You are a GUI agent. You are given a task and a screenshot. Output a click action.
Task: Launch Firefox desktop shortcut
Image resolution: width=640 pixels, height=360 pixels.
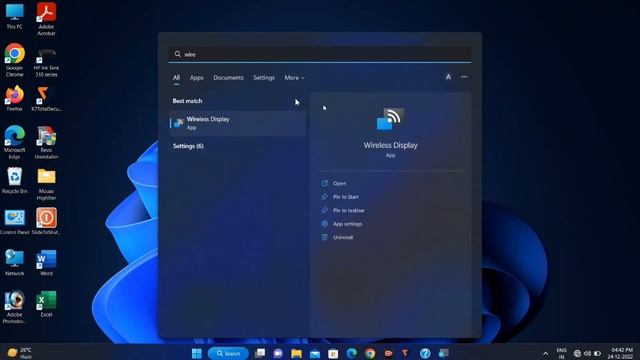[x=15, y=98]
